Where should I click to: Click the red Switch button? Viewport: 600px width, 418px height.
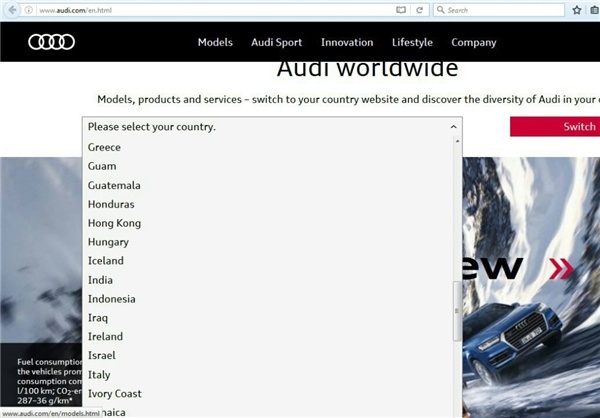coord(555,127)
